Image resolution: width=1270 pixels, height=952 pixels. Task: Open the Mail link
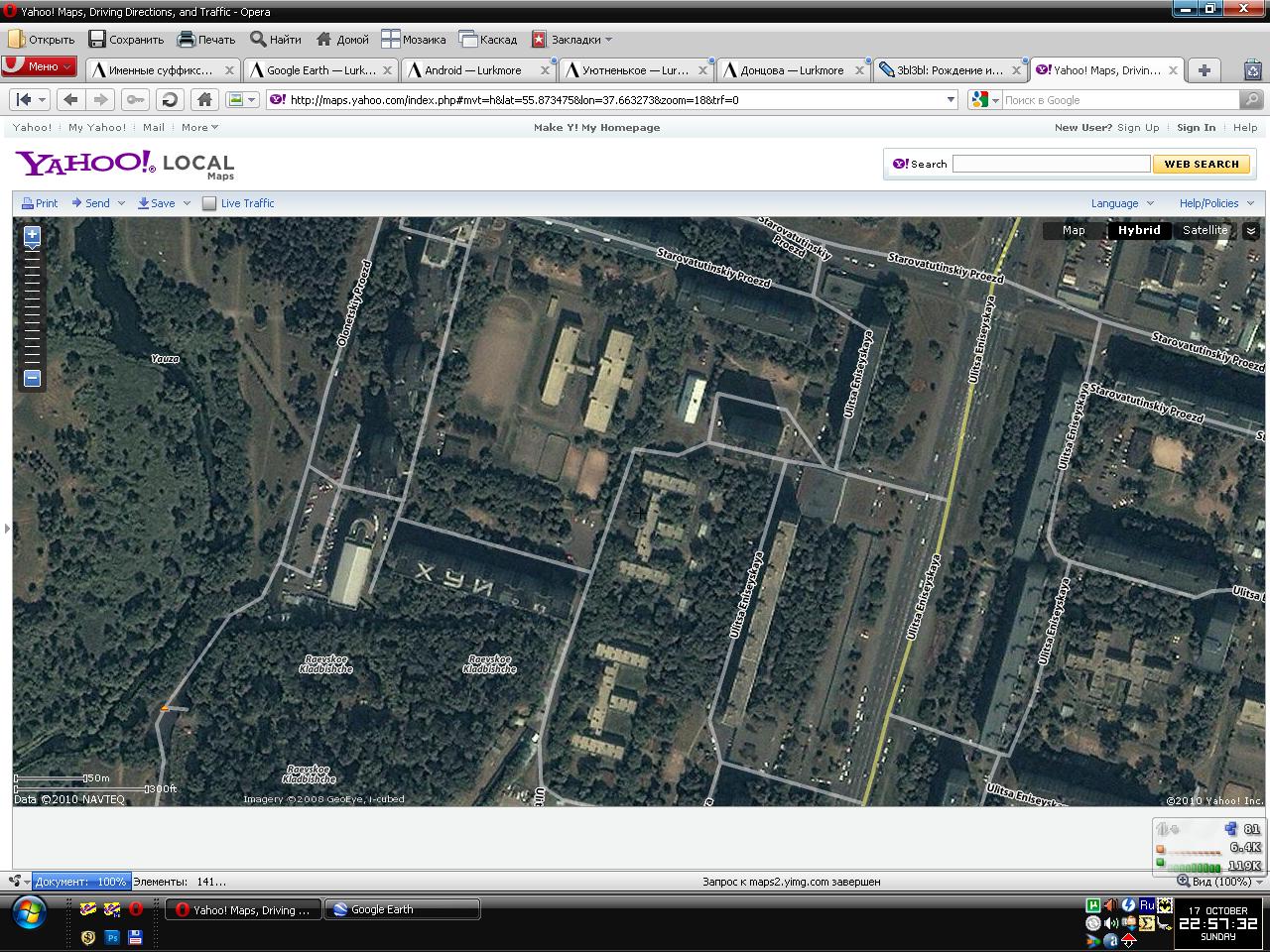[x=154, y=127]
